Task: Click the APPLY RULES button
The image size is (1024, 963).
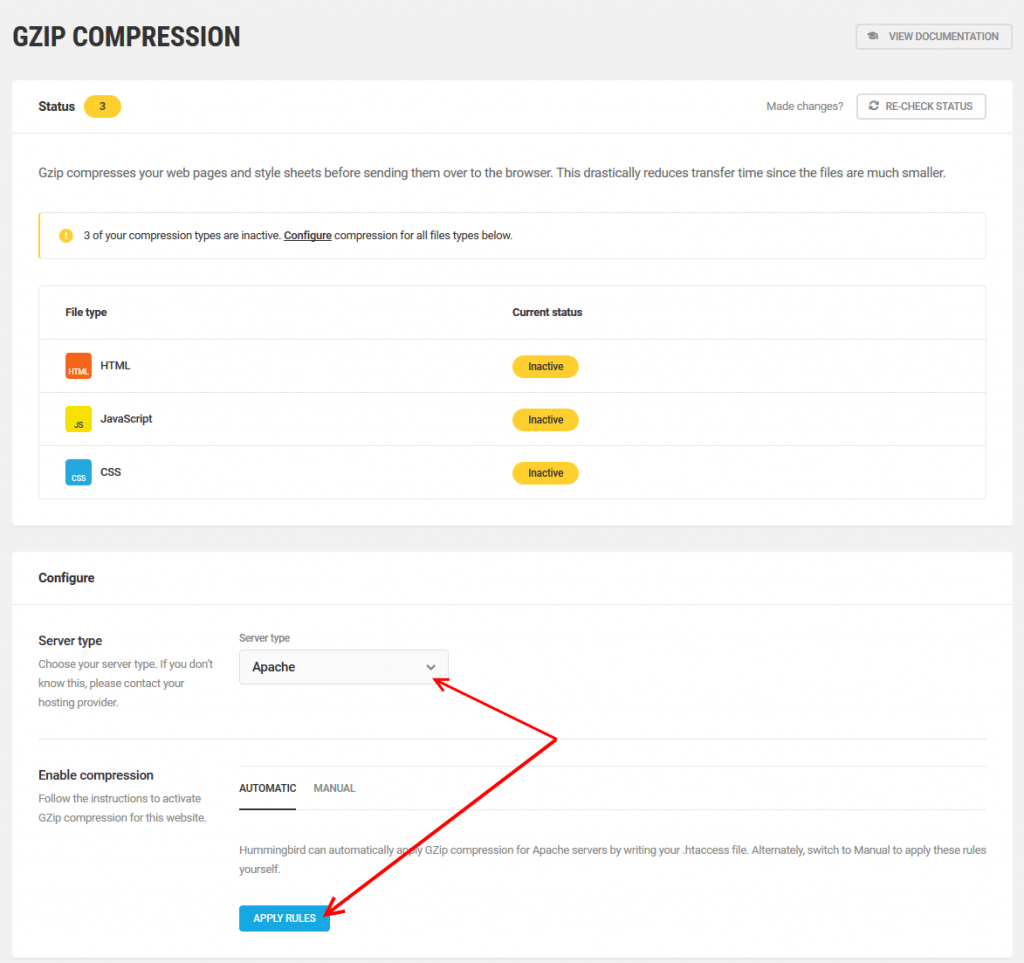Action: pos(284,918)
